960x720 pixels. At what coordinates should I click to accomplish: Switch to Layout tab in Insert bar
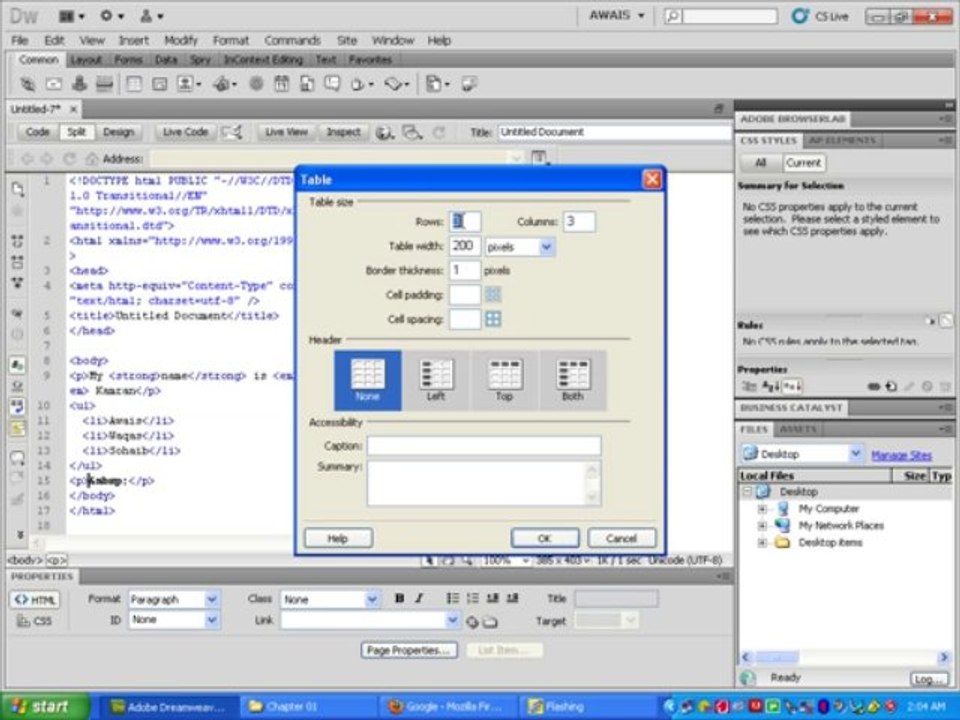pos(86,60)
